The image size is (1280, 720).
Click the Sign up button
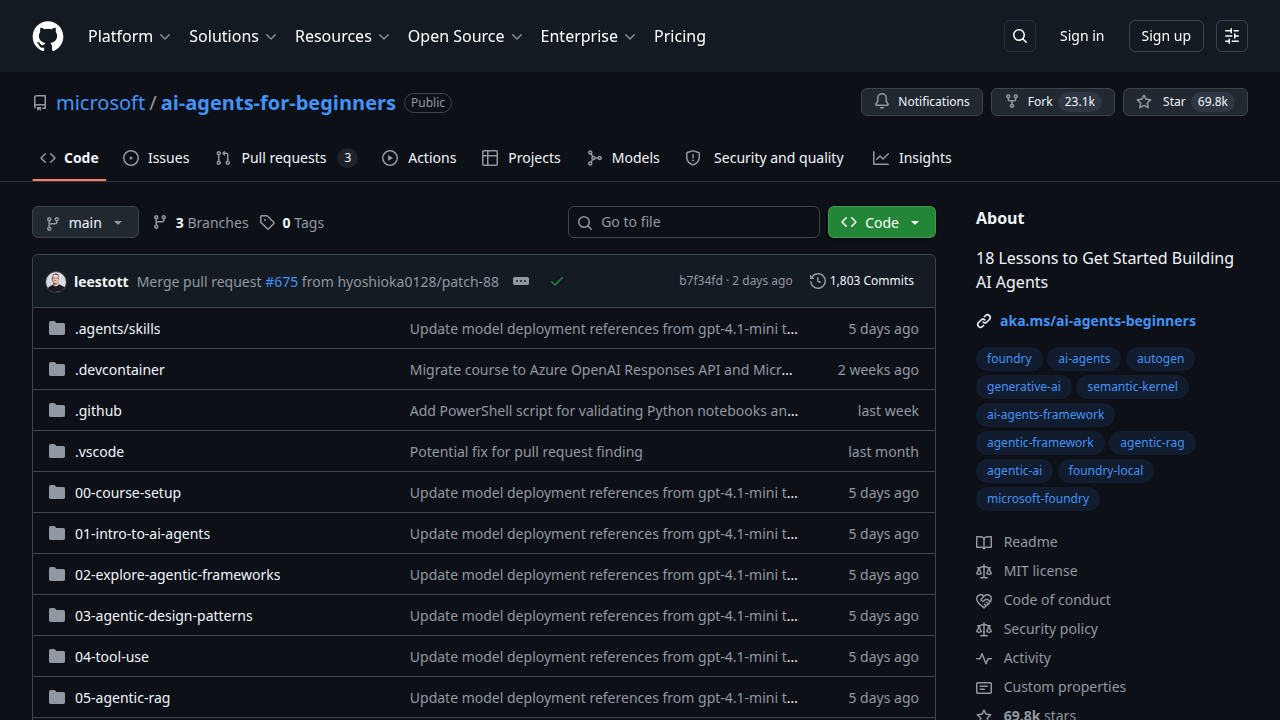(1166, 36)
